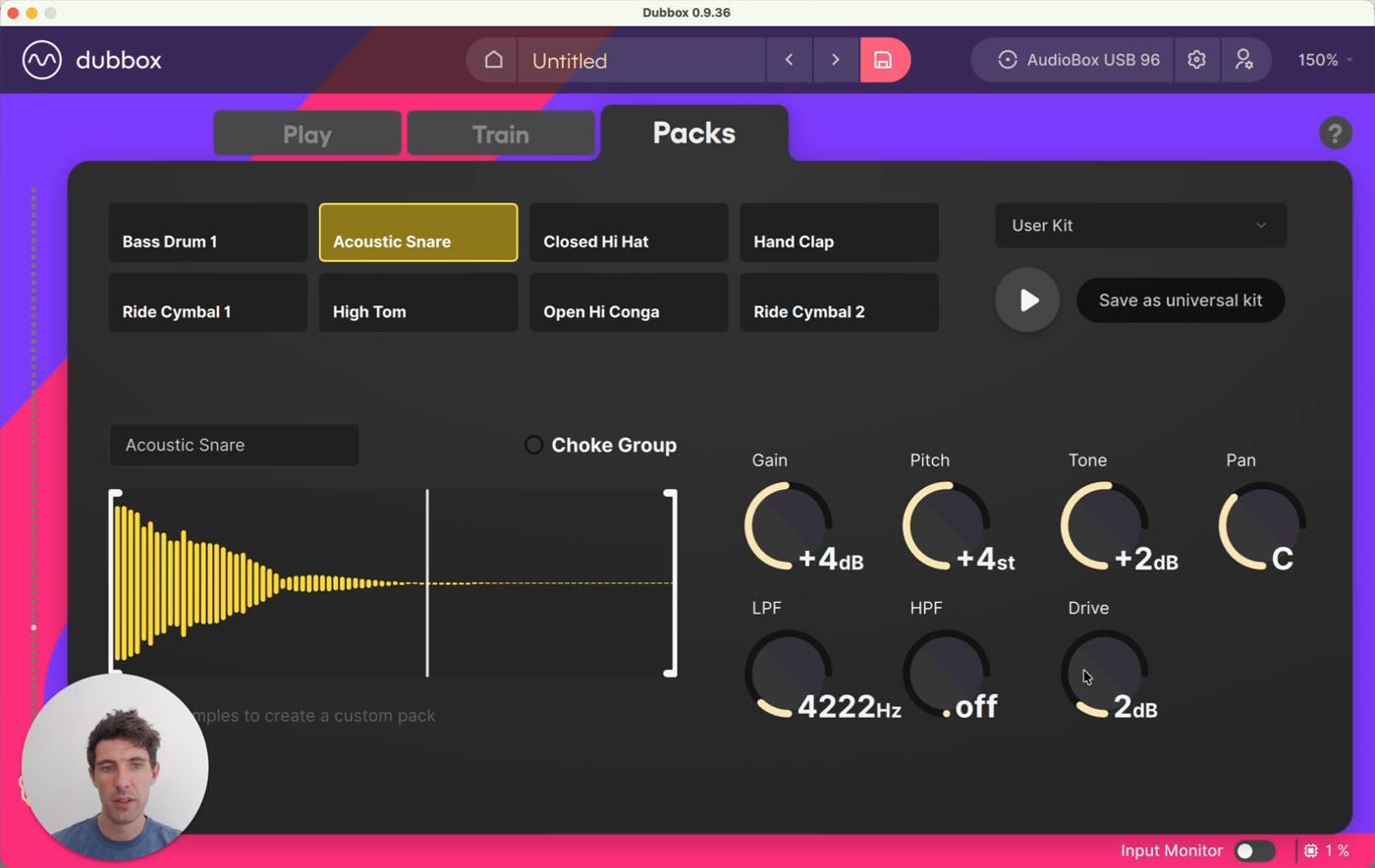Click the AudioBox USB 96 device icon

(1008, 60)
